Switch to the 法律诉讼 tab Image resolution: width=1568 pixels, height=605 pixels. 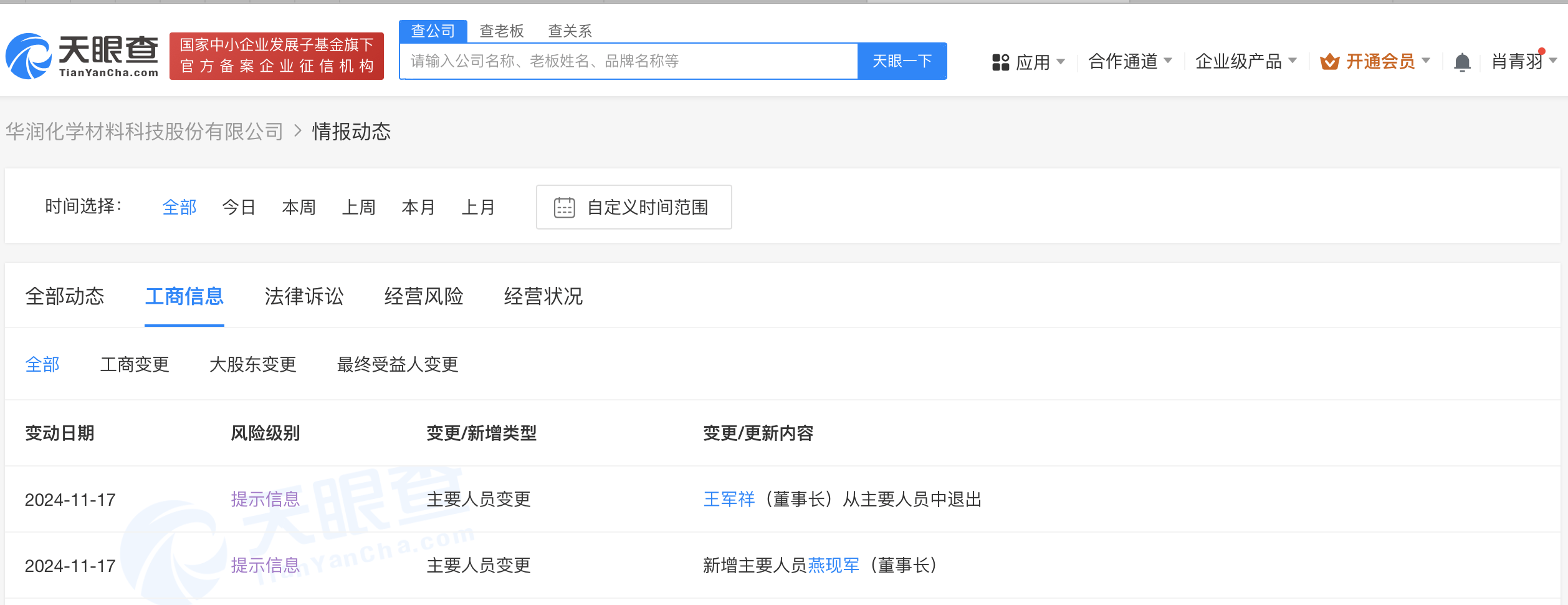click(304, 296)
